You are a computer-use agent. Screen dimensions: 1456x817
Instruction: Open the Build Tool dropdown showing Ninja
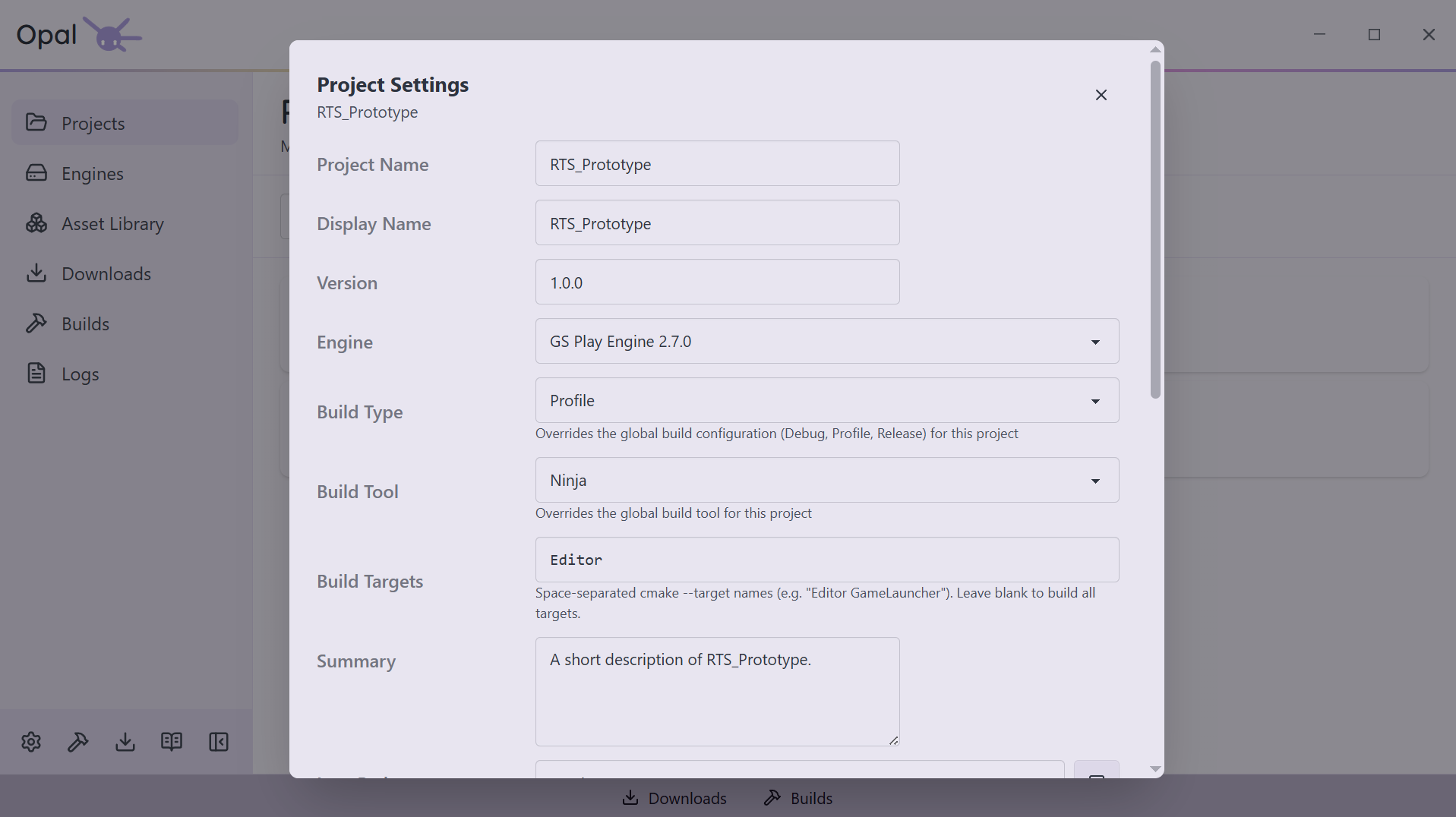827,480
